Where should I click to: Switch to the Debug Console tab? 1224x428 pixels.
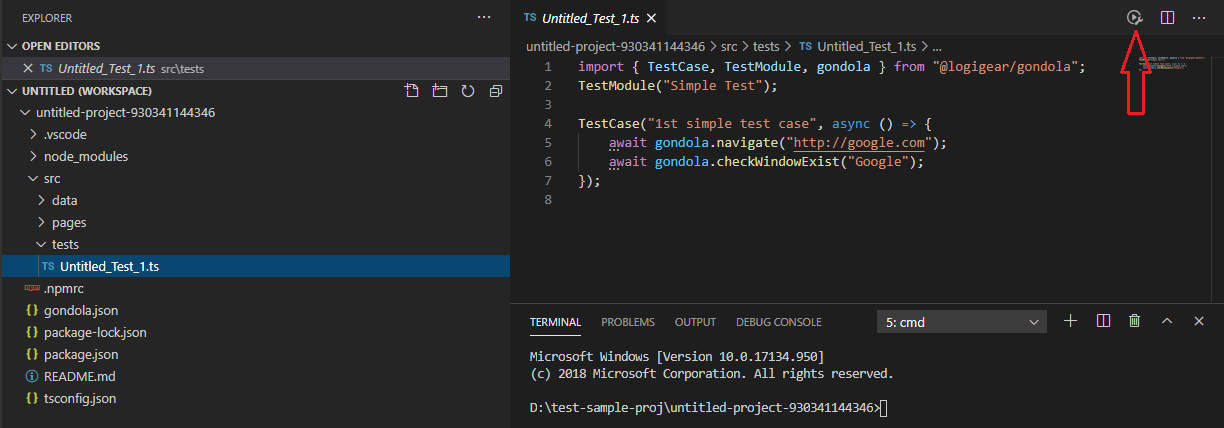(x=778, y=322)
